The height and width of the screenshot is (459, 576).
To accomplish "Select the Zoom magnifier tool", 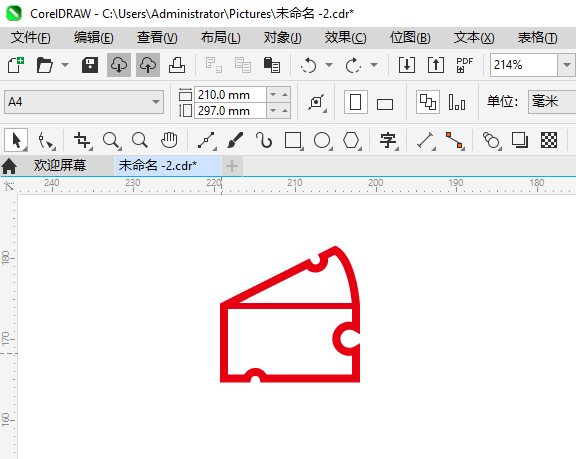I will pyautogui.click(x=111, y=140).
